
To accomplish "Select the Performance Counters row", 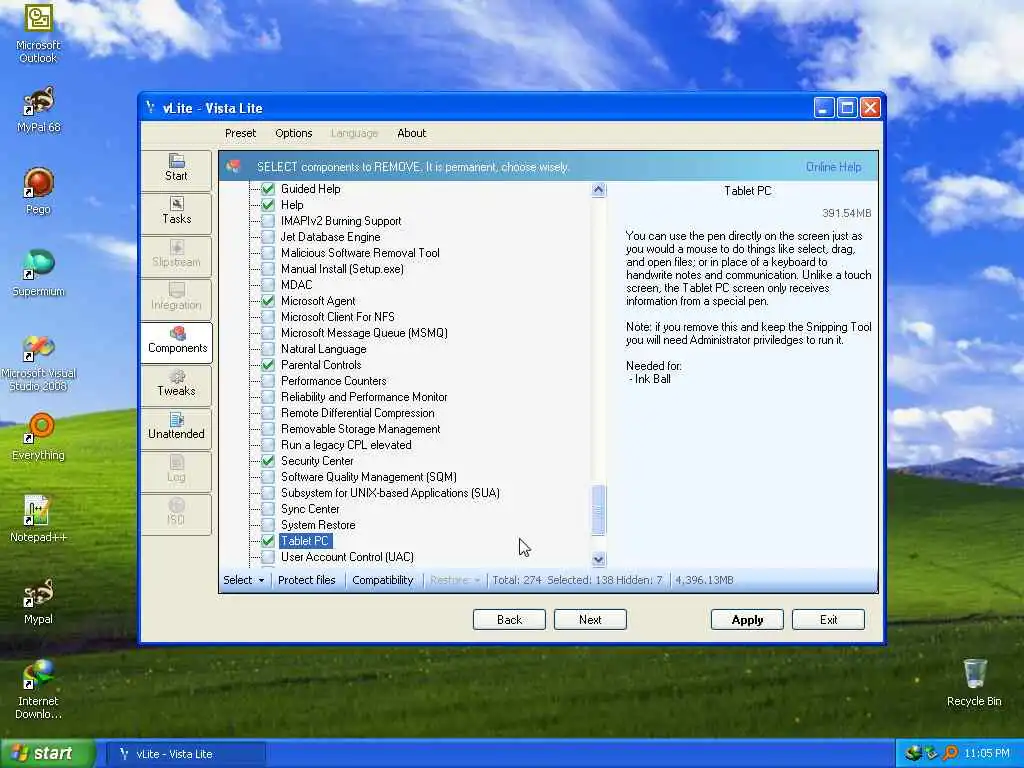I will pos(333,381).
